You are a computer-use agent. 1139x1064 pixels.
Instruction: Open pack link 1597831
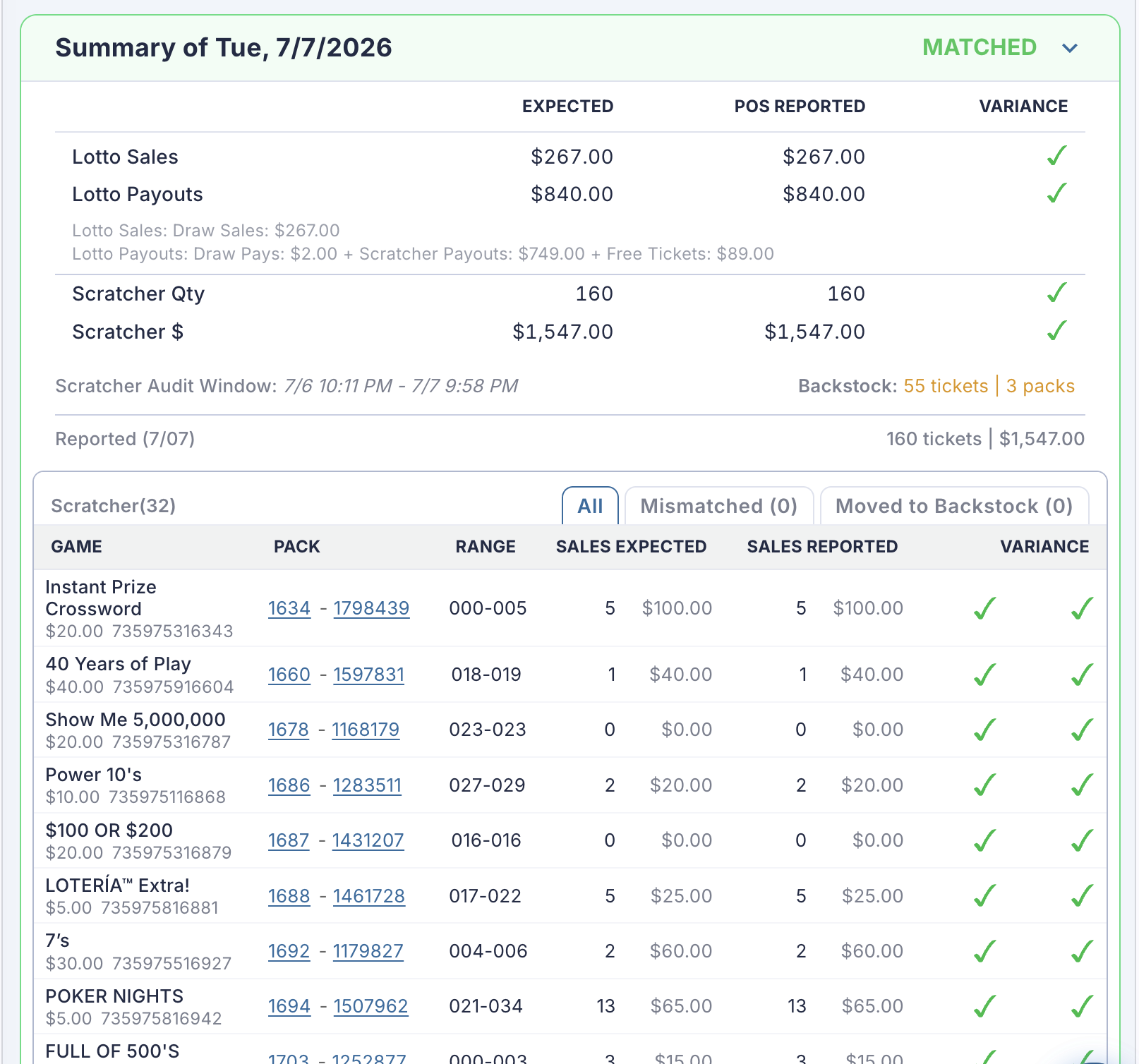[x=368, y=675]
